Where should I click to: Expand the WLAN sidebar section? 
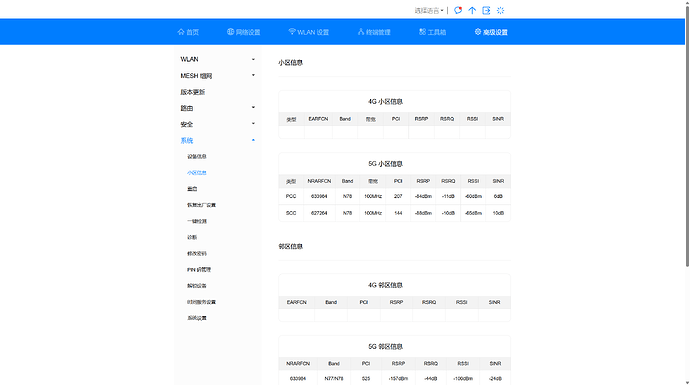(217, 59)
